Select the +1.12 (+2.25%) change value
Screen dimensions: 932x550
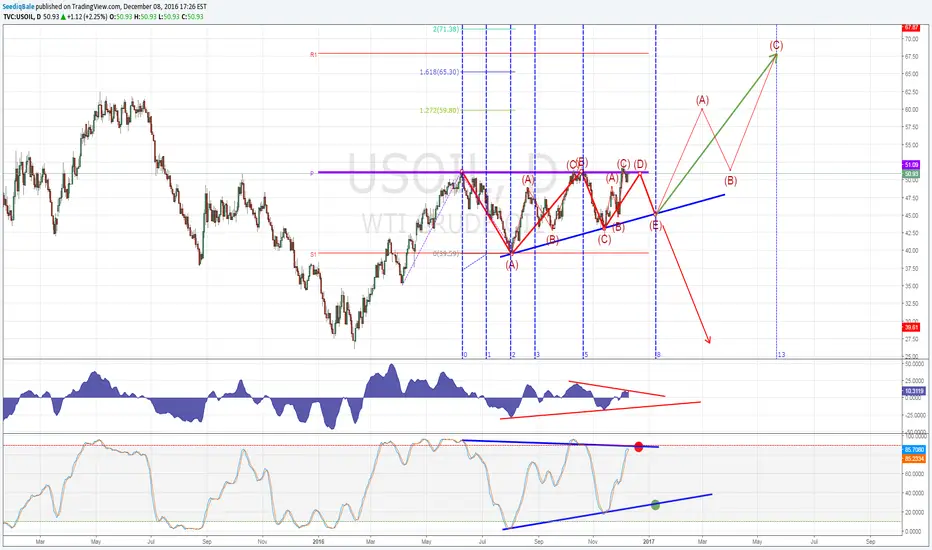pyautogui.click(x=87, y=17)
